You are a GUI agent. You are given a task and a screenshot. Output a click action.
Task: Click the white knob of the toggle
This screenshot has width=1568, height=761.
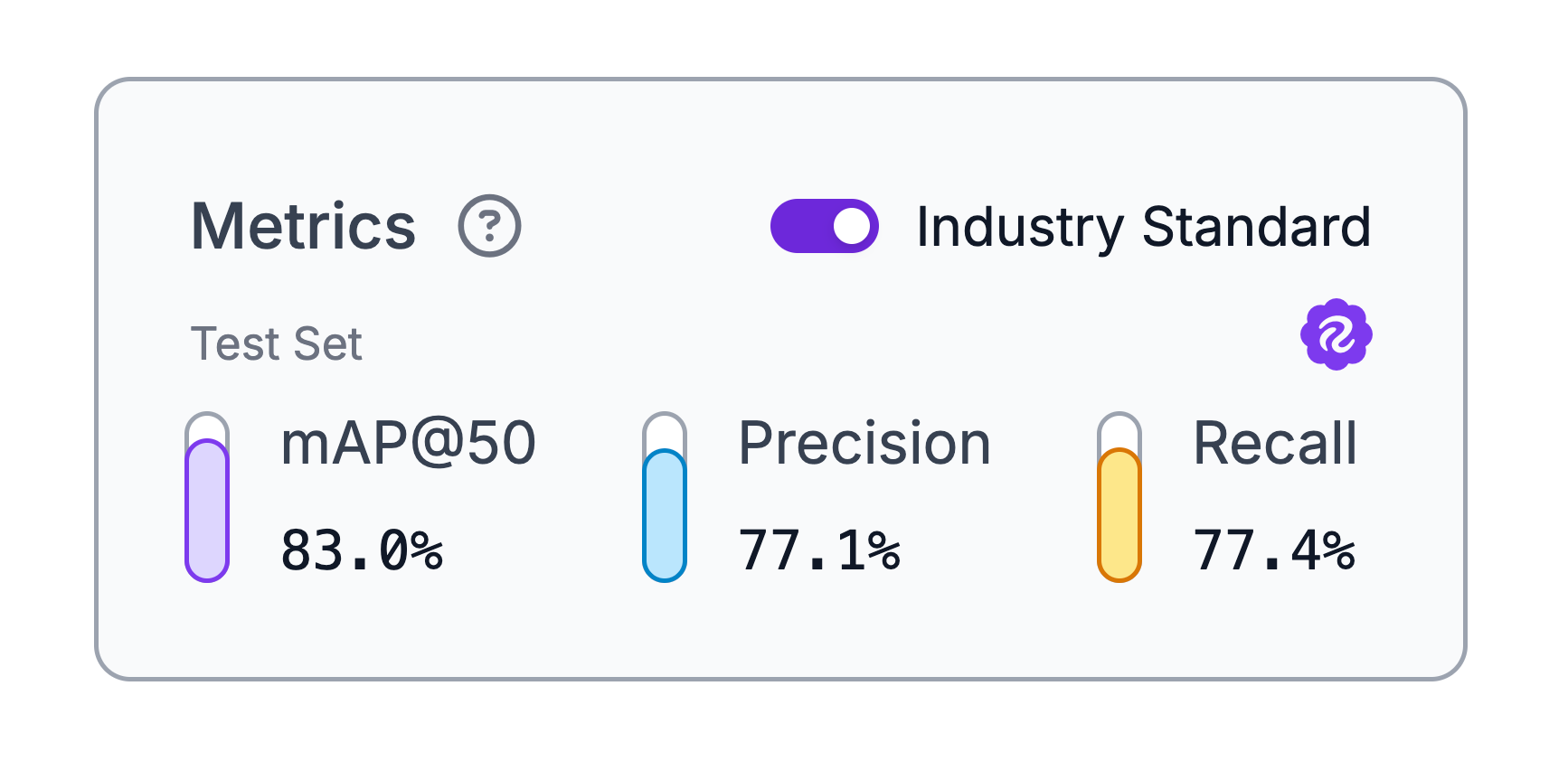(x=851, y=226)
